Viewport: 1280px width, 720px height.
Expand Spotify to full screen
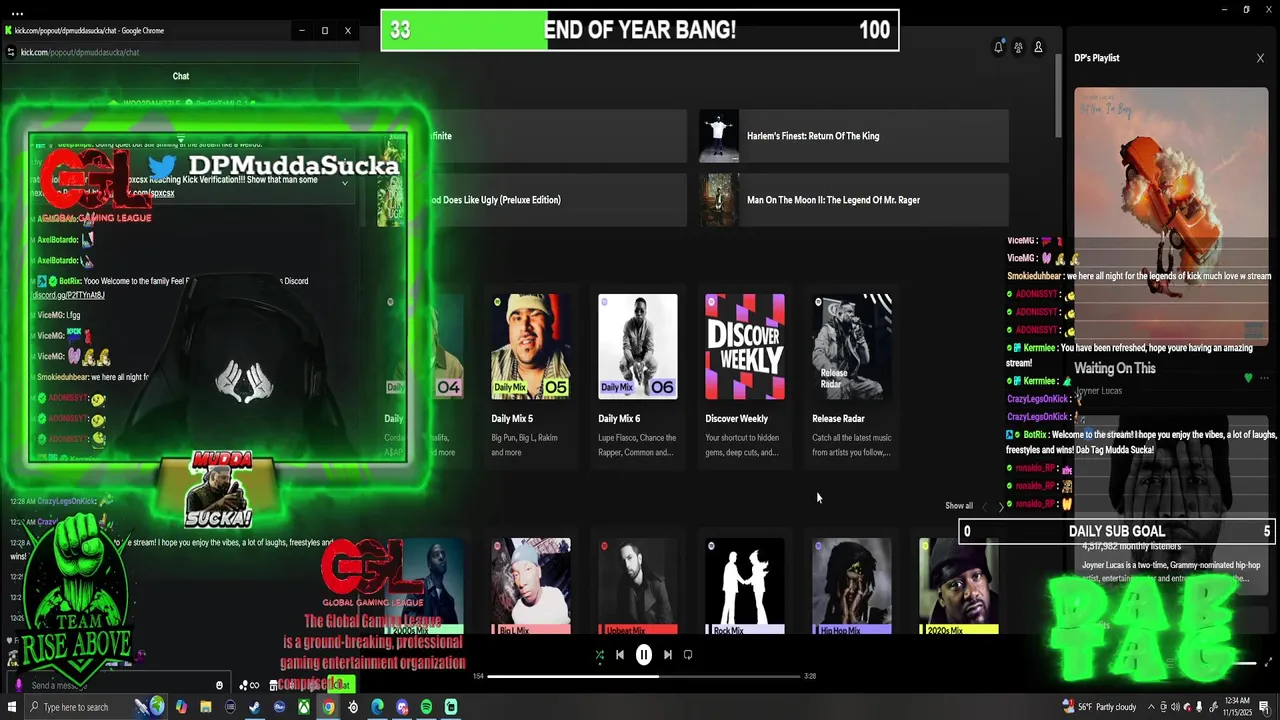[1269, 662]
